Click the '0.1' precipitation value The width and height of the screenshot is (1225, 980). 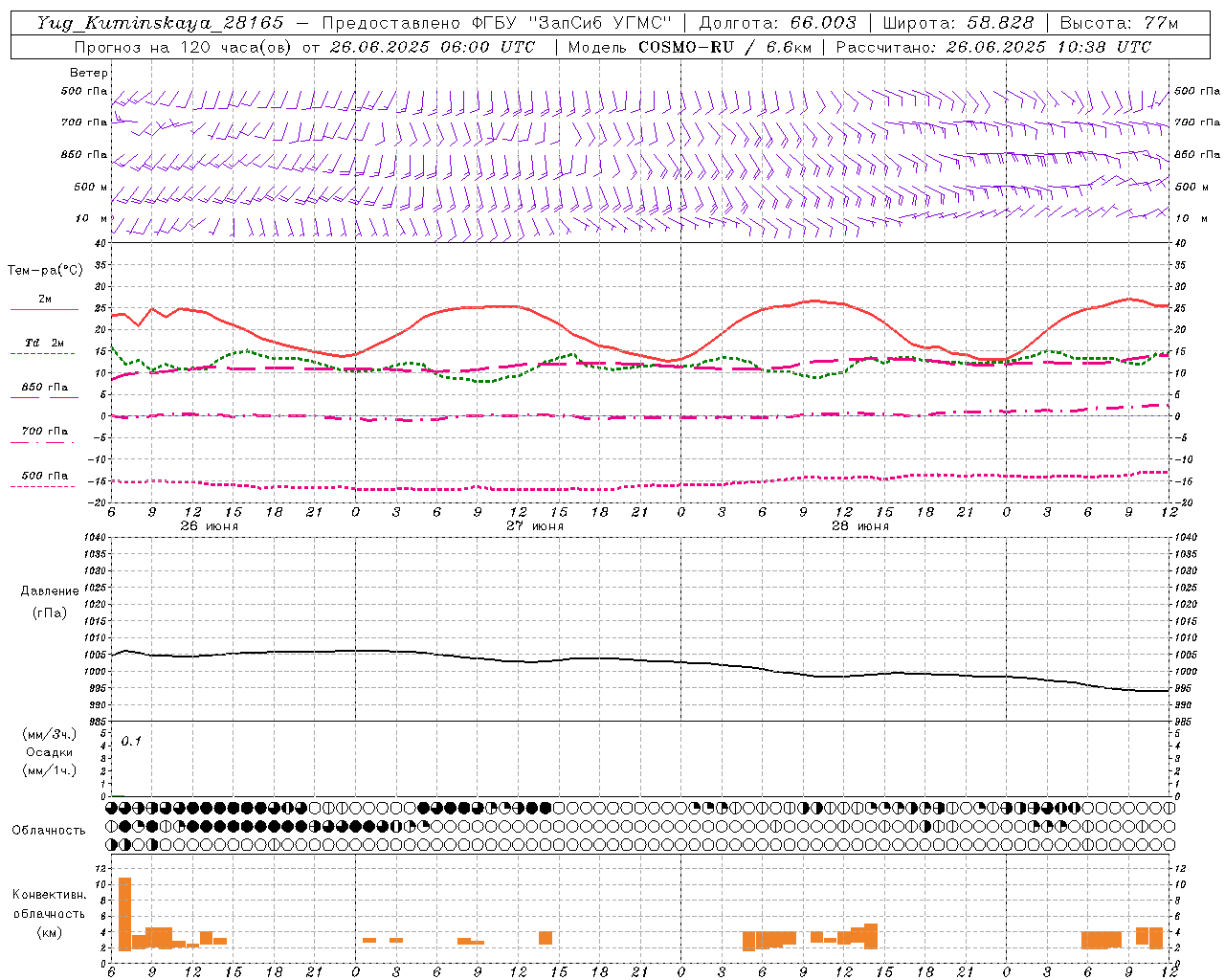click(x=131, y=742)
